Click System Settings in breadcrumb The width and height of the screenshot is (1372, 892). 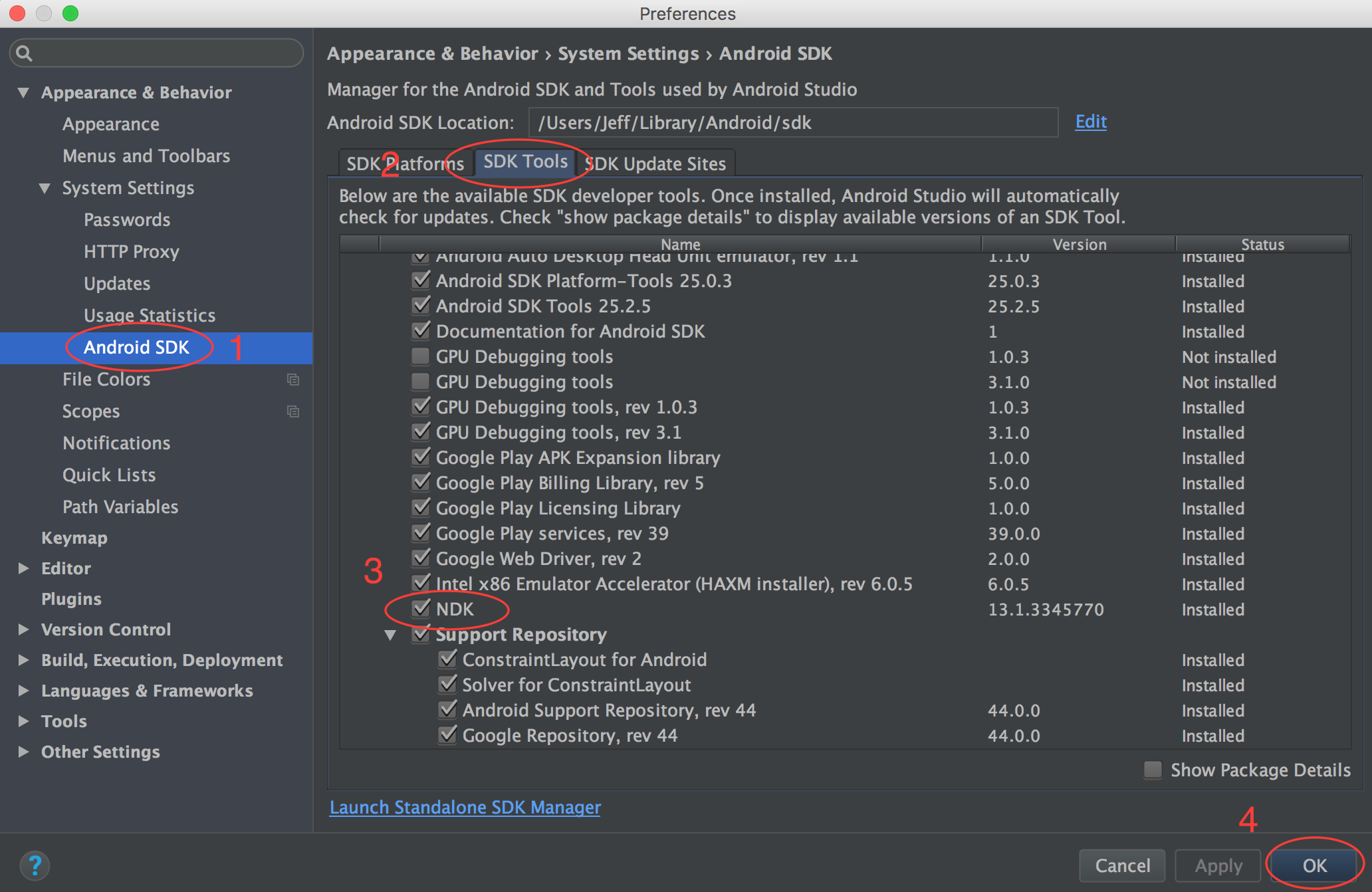click(x=628, y=54)
